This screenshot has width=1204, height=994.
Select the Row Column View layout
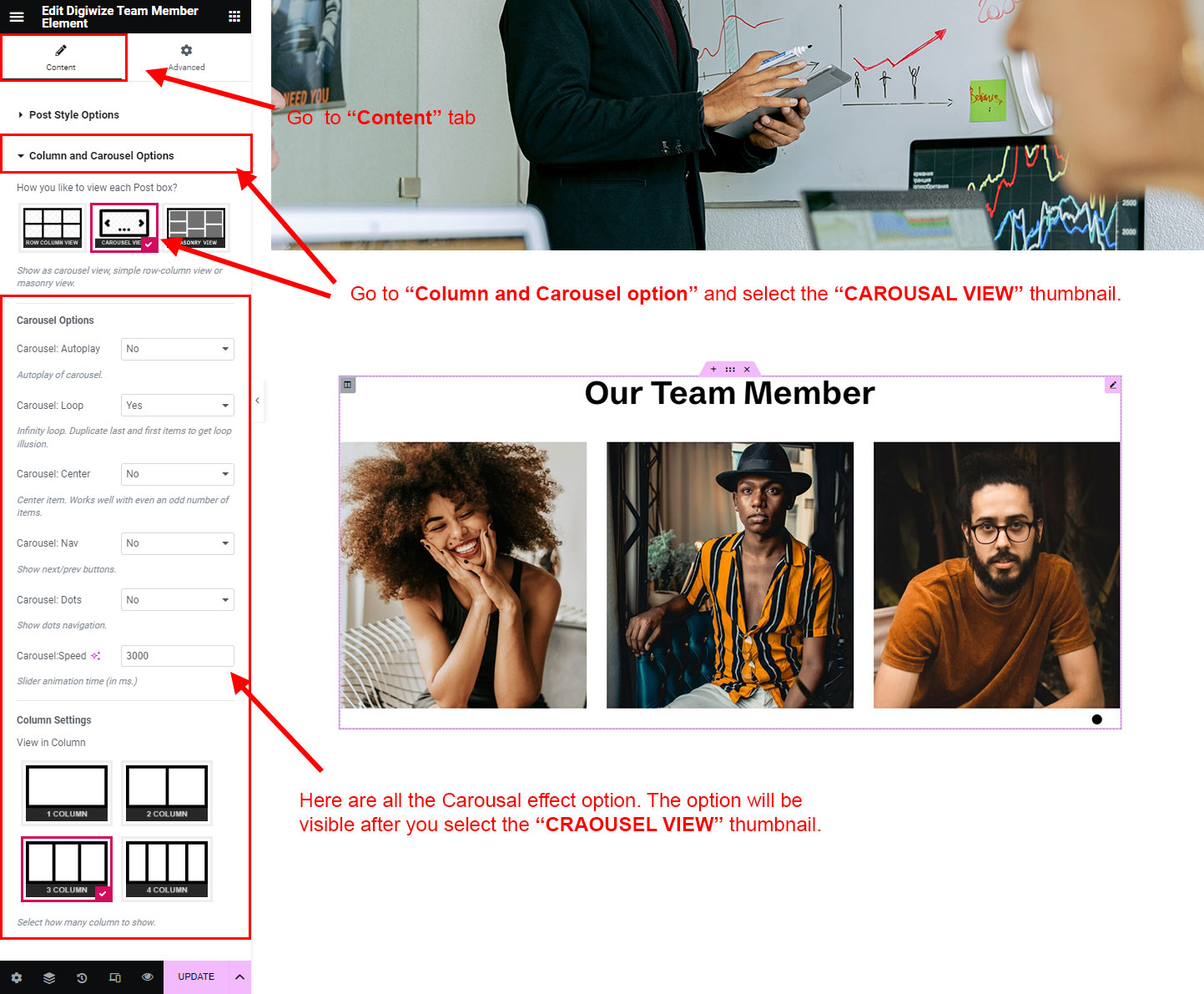click(52, 227)
